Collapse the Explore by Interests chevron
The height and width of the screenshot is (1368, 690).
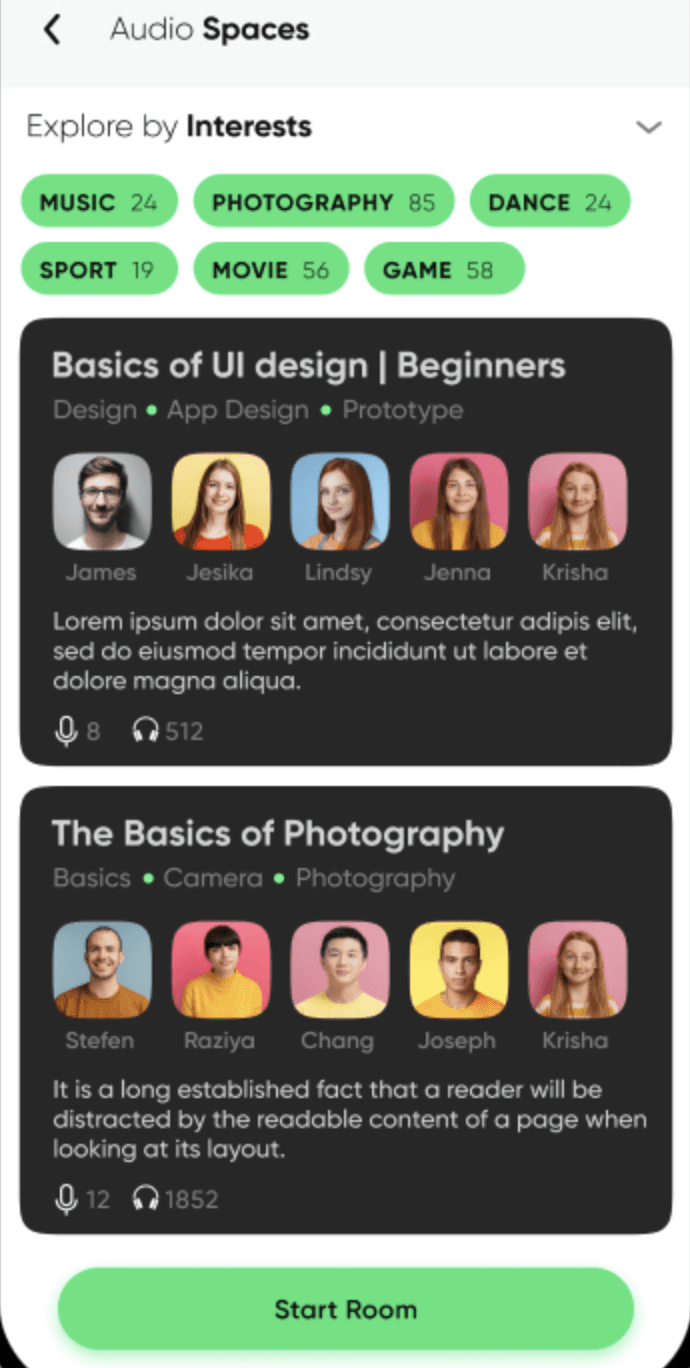point(649,127)
